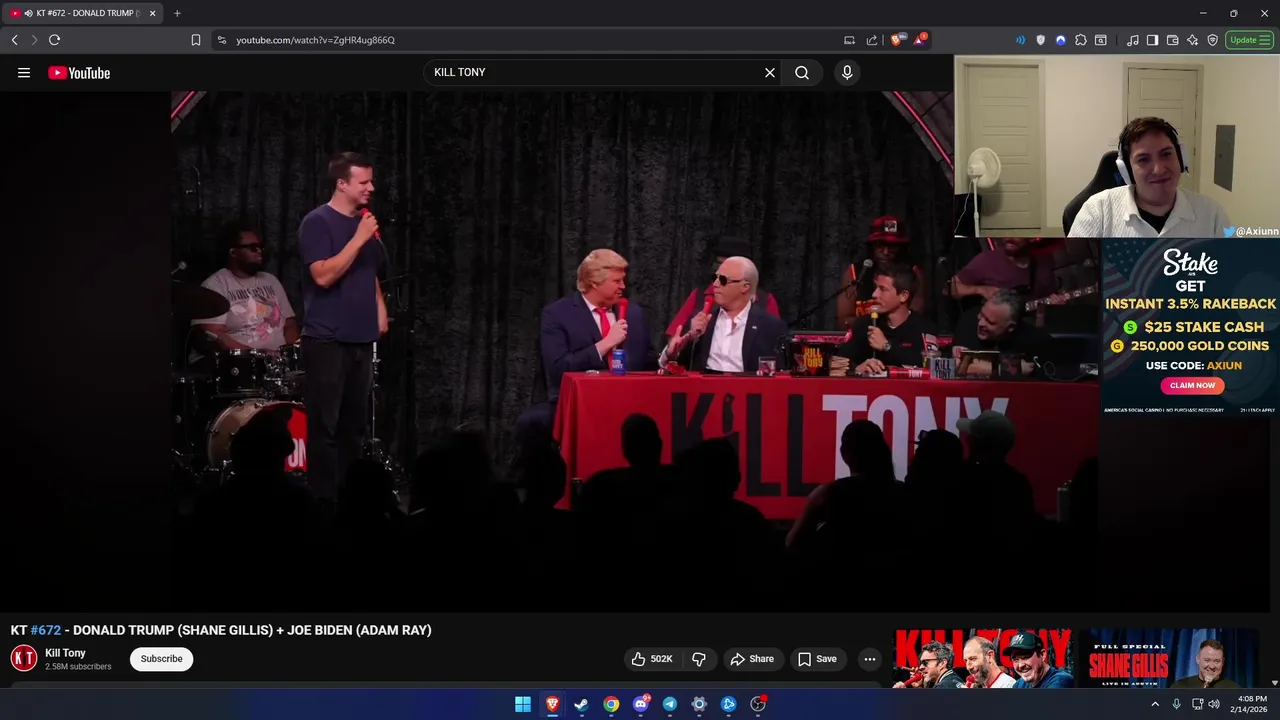Click the share page icon in address bar

point(872,40)
